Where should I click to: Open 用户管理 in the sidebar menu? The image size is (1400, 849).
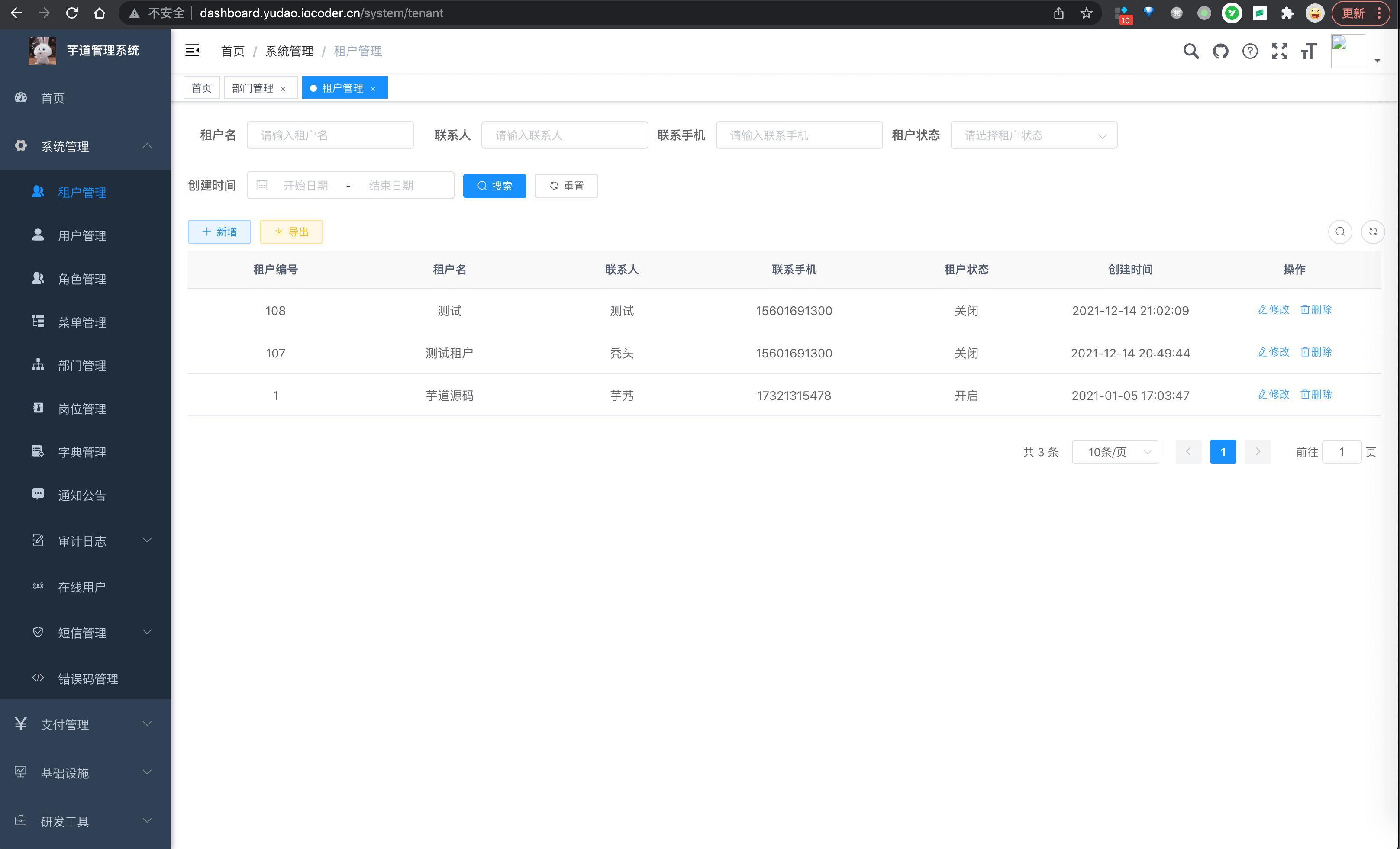click(x=81, y=235)
